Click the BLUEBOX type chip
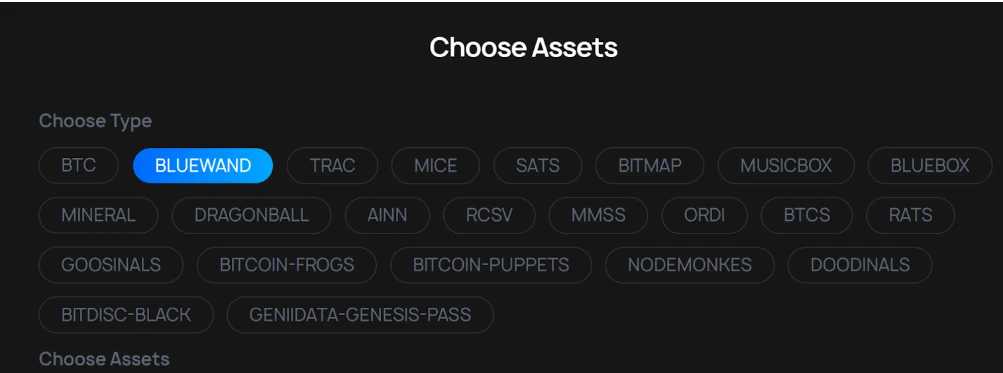Image resolution: width=1003 pixels, height=373 pixels. point(930,166)
